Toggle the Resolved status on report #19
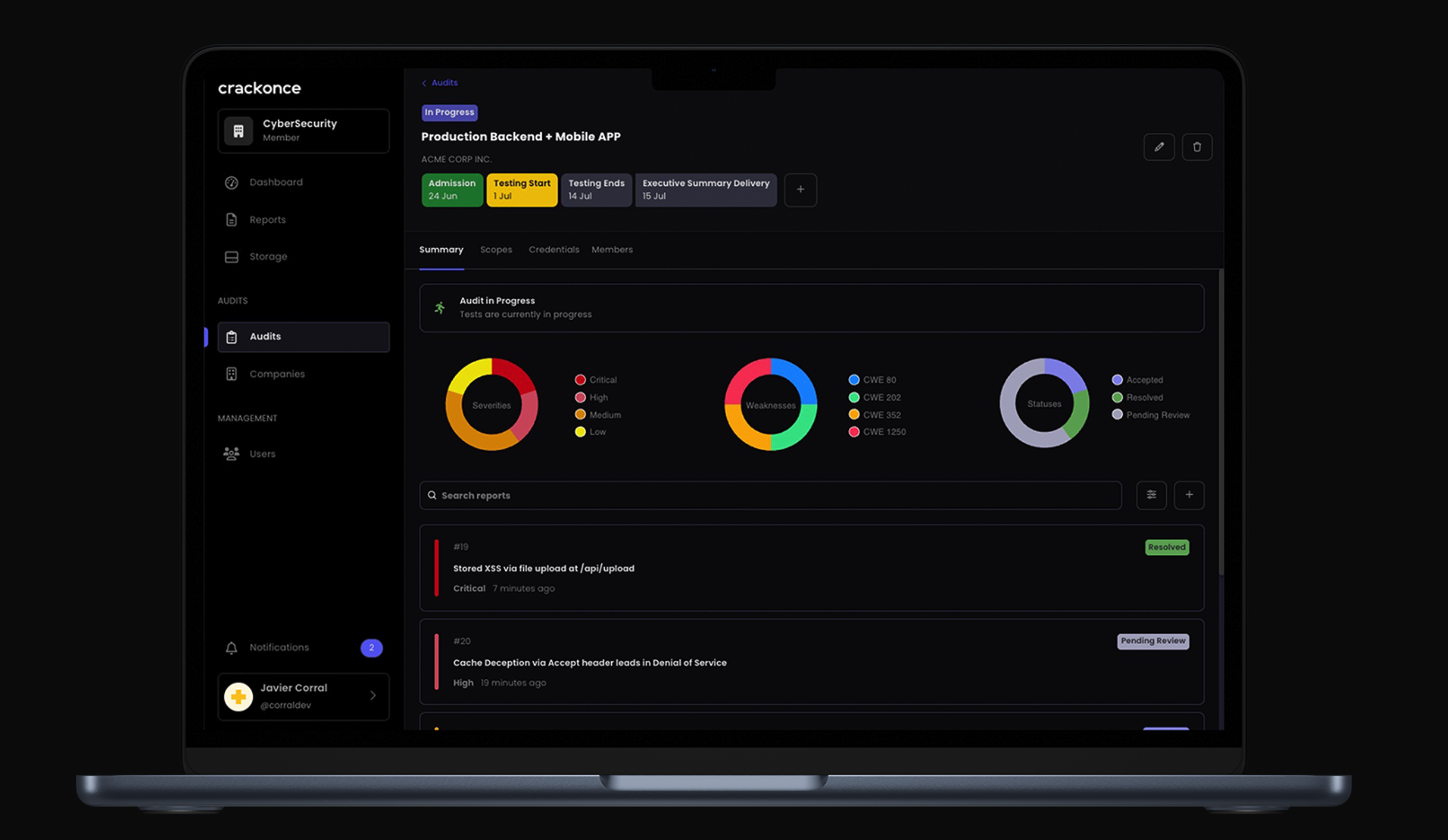The height and width of the screenshot is (840, 1448). click(x=1166, y=547)
